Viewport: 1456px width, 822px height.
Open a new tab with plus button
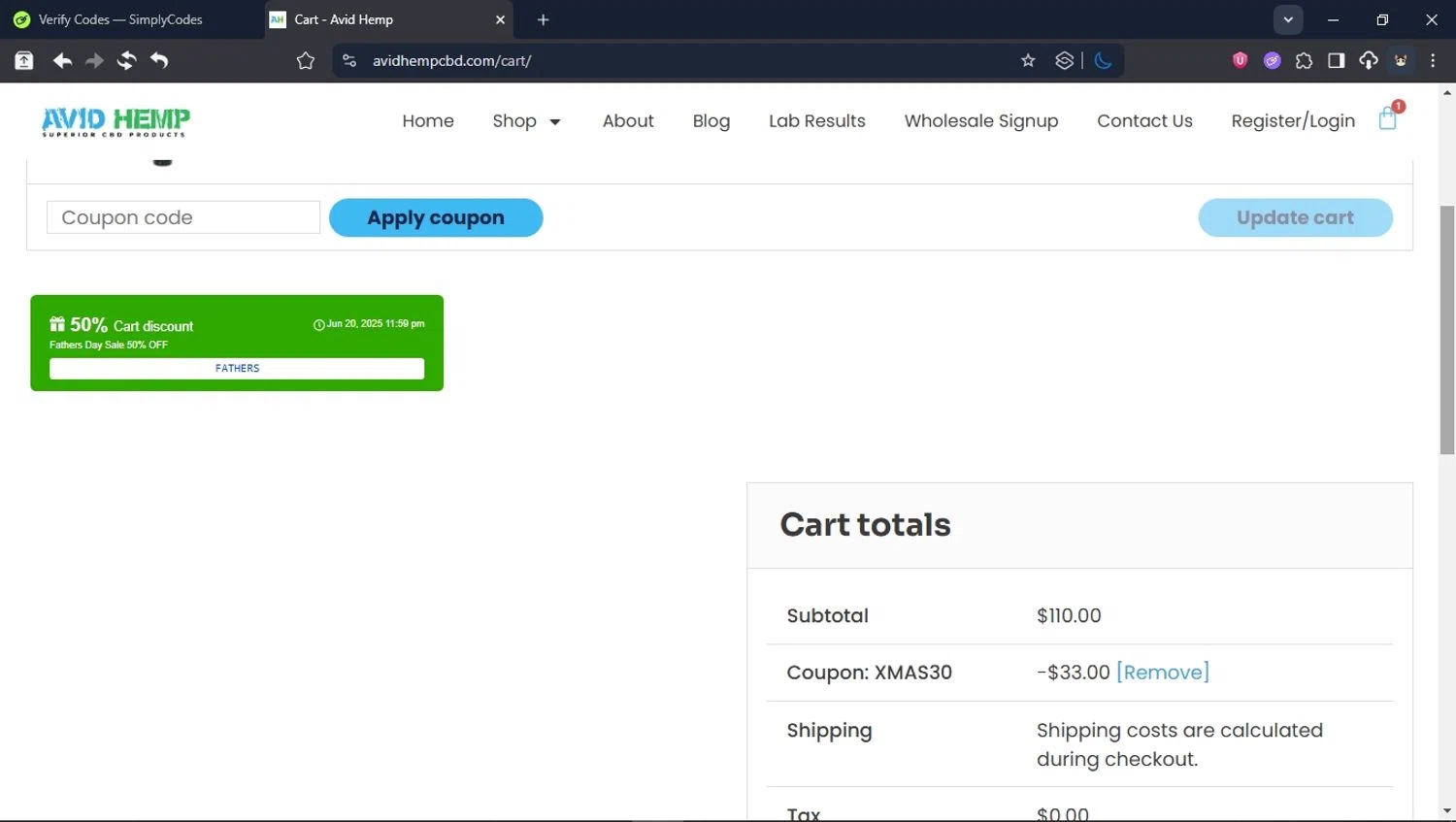[543, 19]
